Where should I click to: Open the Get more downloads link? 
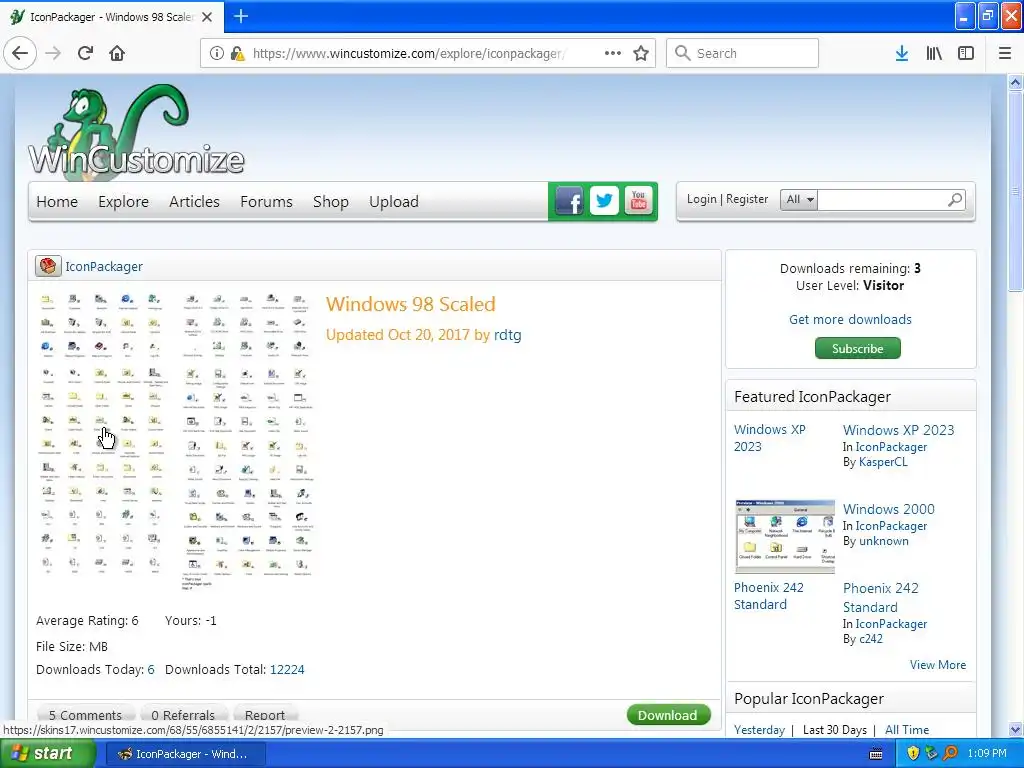pyautogui.click(x=850, y=319)
